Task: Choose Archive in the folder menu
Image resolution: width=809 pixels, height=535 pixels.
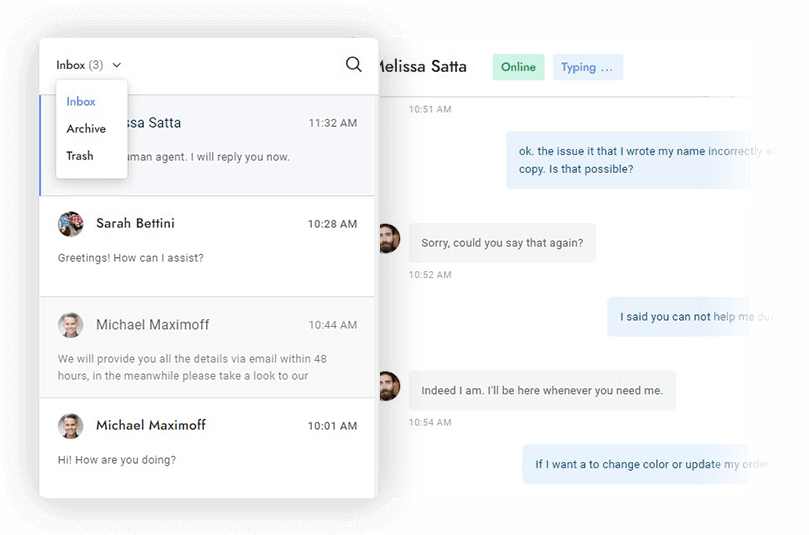Action: coord(86,129)
